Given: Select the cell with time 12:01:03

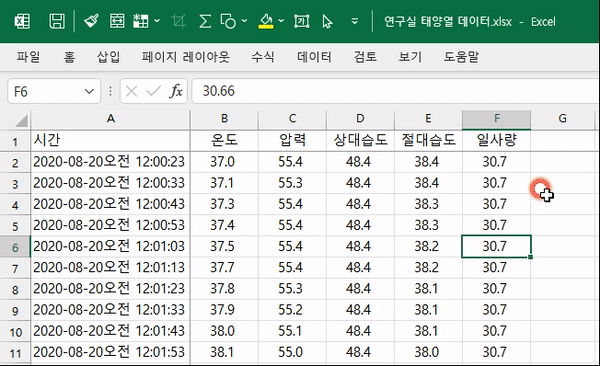Looking at the screenshot, I should point(111,247).
